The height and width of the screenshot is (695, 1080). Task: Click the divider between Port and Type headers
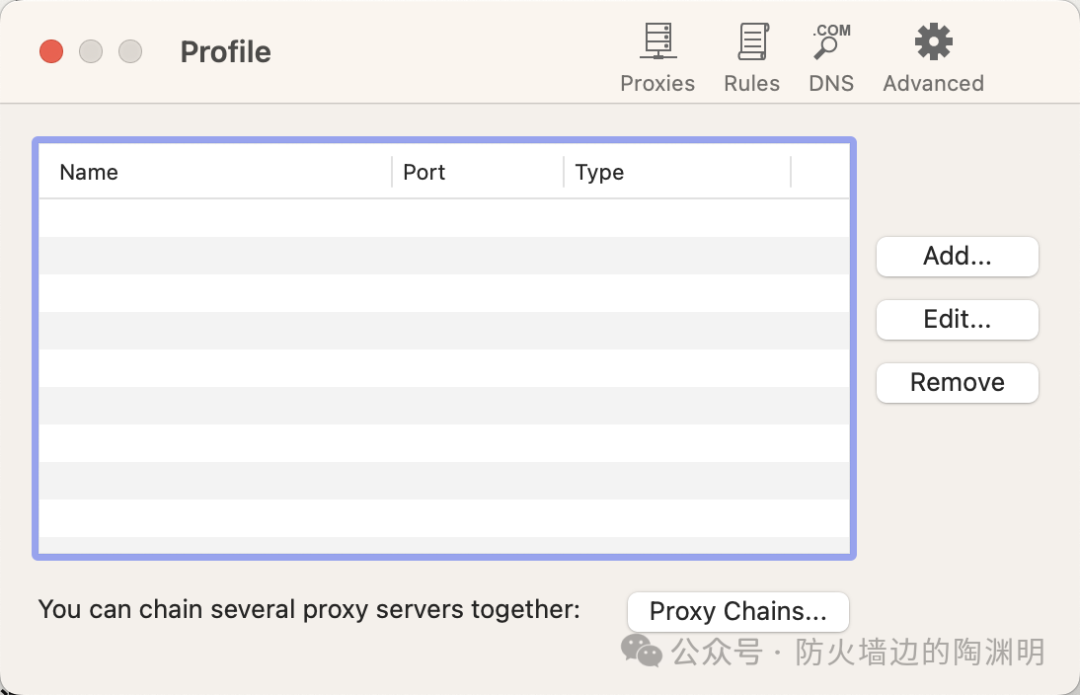pos(564,172)
